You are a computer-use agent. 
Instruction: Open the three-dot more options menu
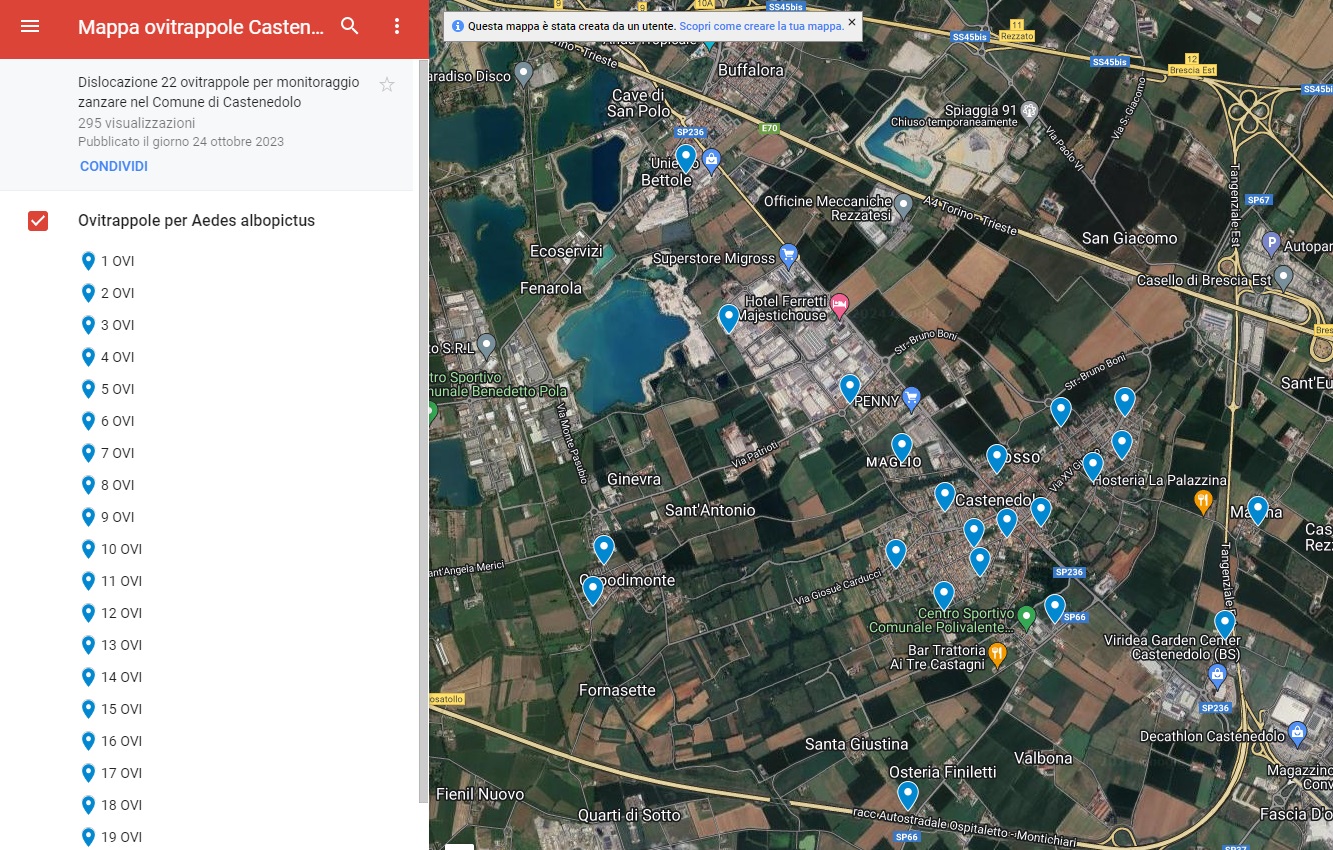397,26
